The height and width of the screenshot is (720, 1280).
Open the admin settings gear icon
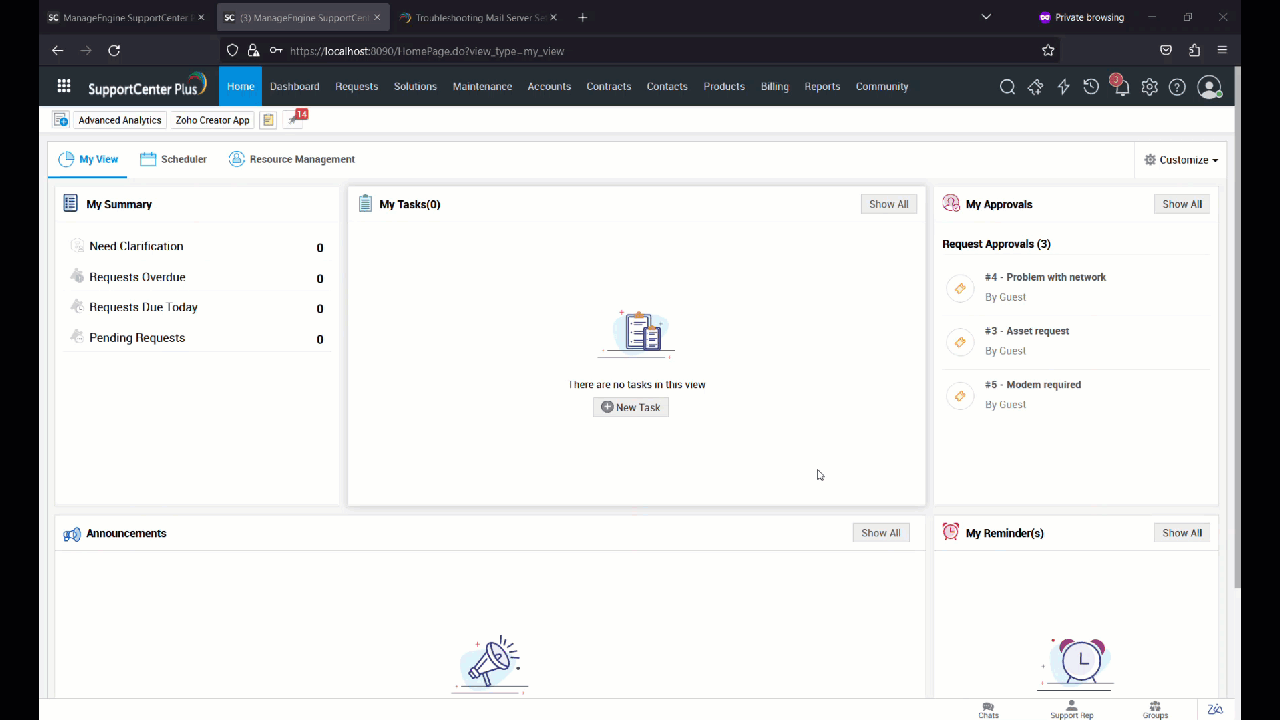[x=1150, y=87]
